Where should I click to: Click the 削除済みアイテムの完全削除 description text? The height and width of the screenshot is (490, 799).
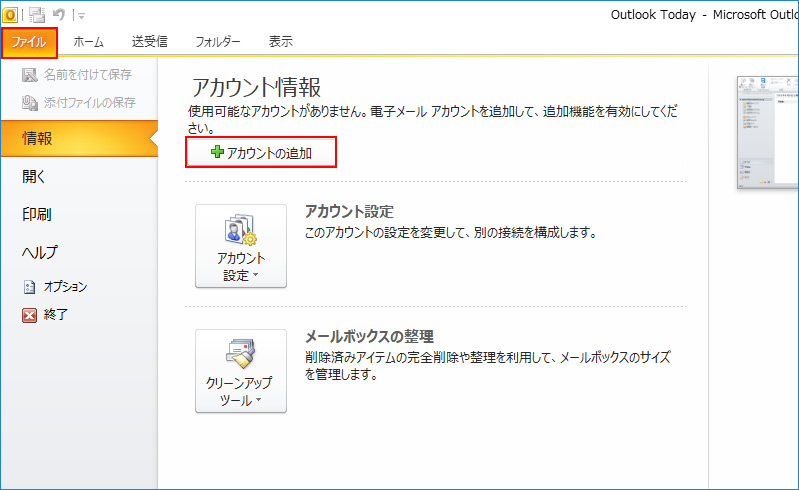click(488, 366)
